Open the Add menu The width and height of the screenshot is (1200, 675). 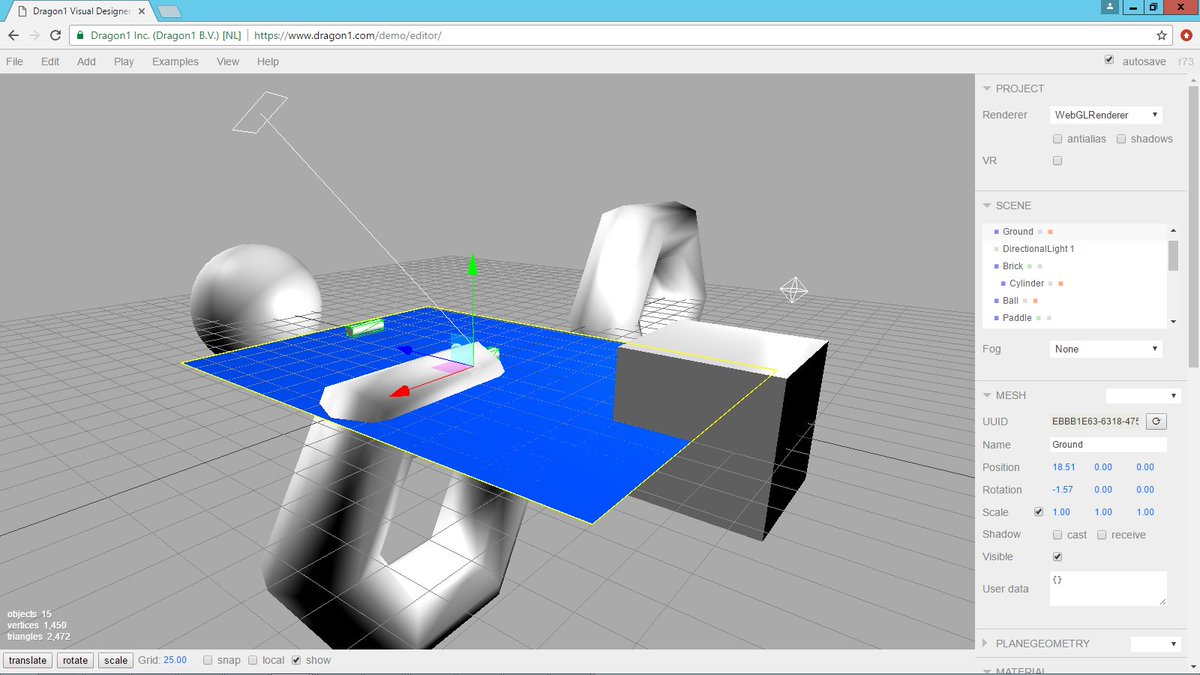86,61
